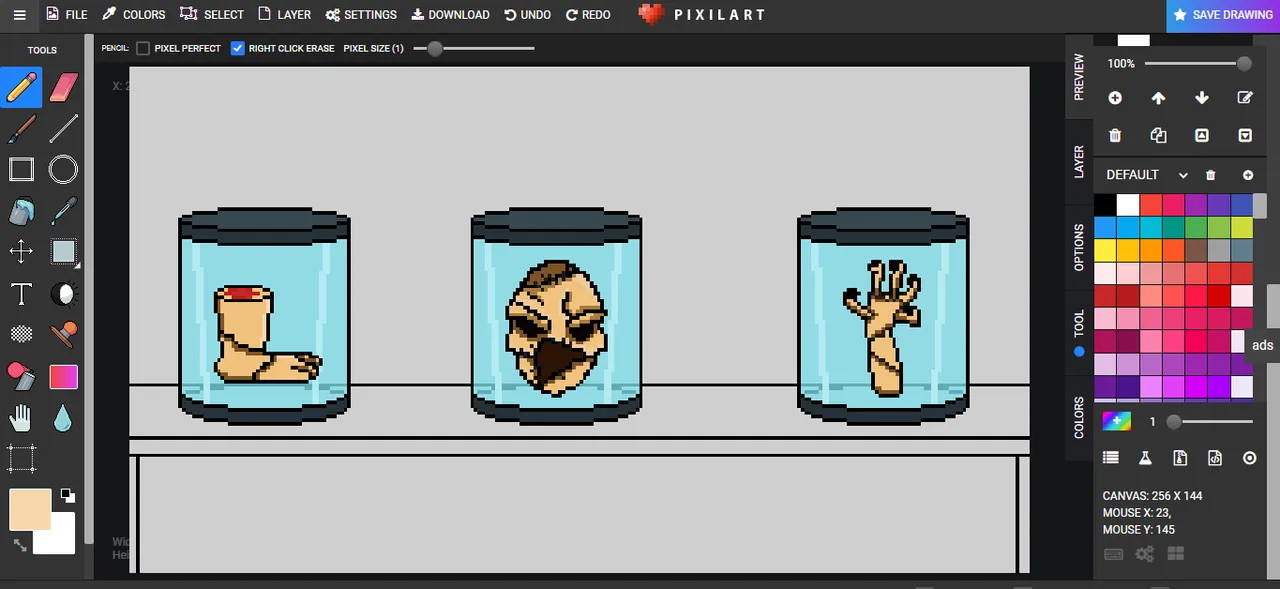Select the Paint Bucket tool
Viewport: 1280px width, 589px height.
(x=22, y=211)
